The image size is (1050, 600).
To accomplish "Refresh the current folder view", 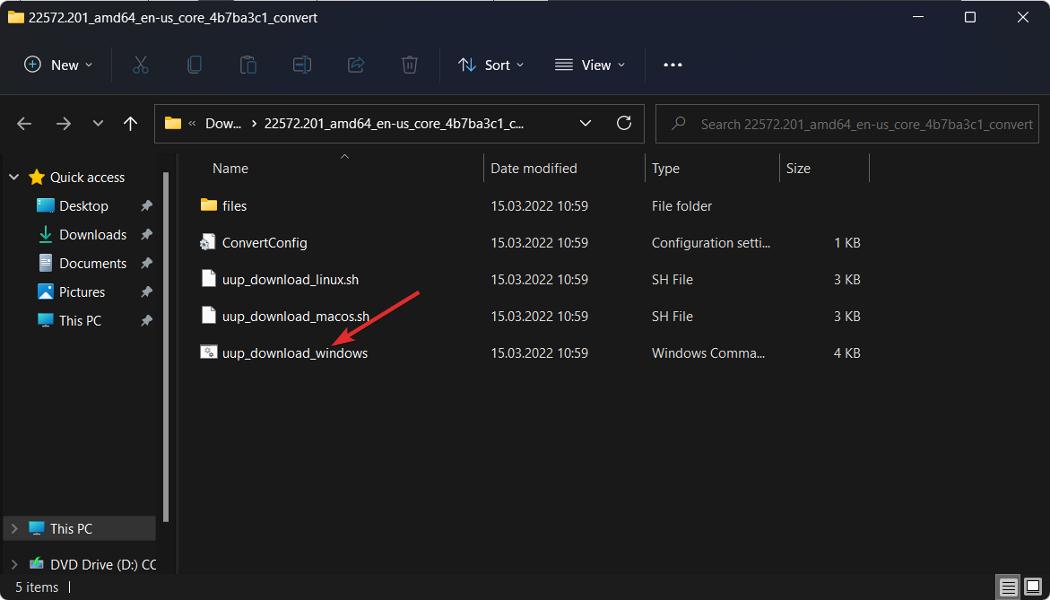I will click(624, 123).
